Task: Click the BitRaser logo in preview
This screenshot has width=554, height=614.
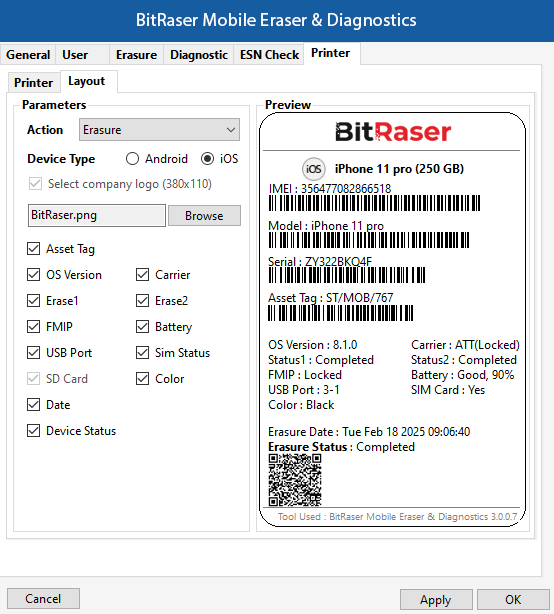Action: (x=393, y=132)
